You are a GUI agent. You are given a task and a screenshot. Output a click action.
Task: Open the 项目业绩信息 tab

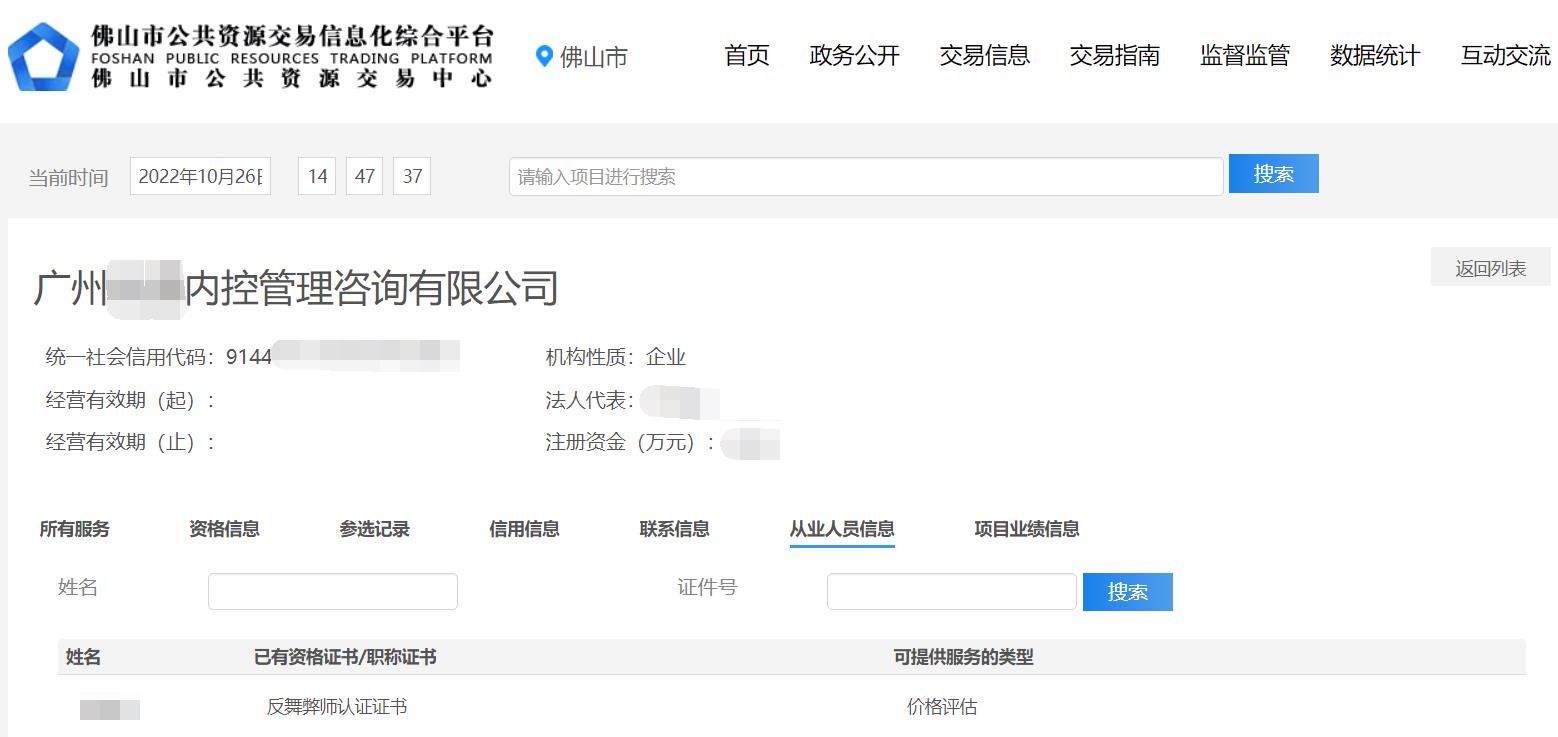click(x=1026, y=529)
